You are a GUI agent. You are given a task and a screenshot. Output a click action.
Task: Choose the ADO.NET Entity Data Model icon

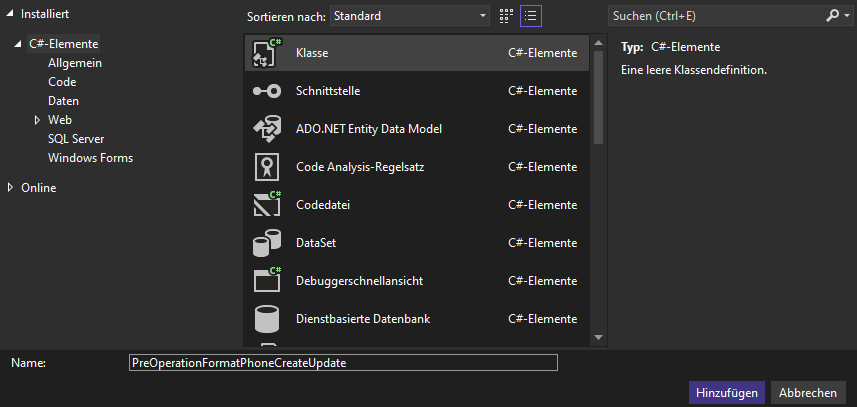(266, 129)
